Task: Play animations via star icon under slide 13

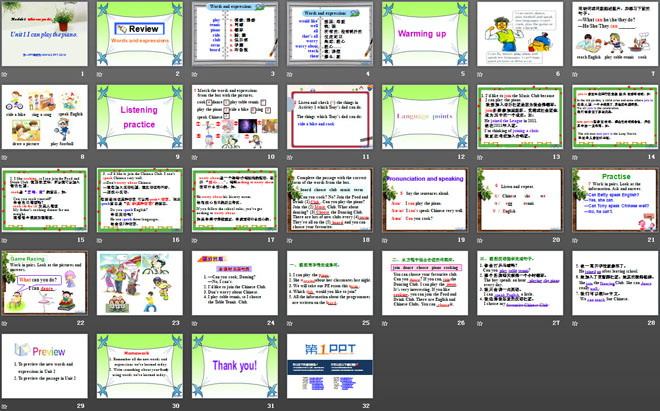Action: pos(480,157)
